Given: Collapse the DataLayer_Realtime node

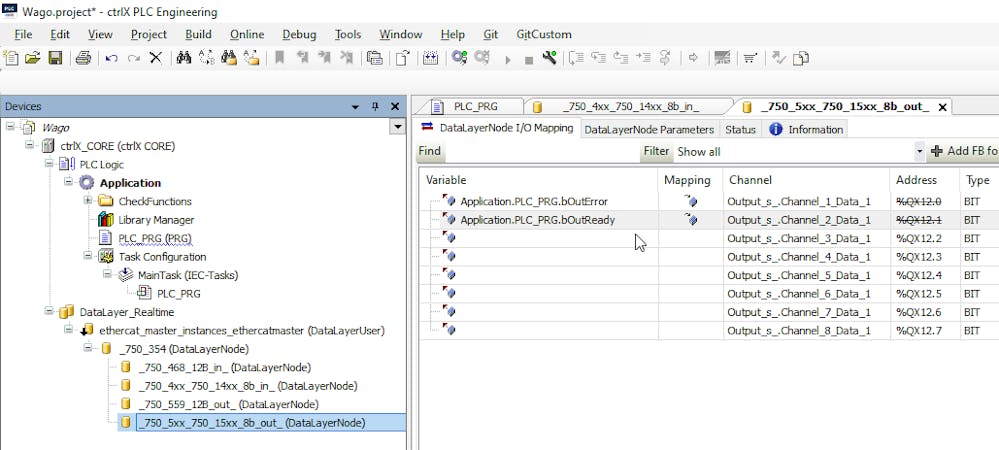Looking at the screenshot, I should pos(49,311).
